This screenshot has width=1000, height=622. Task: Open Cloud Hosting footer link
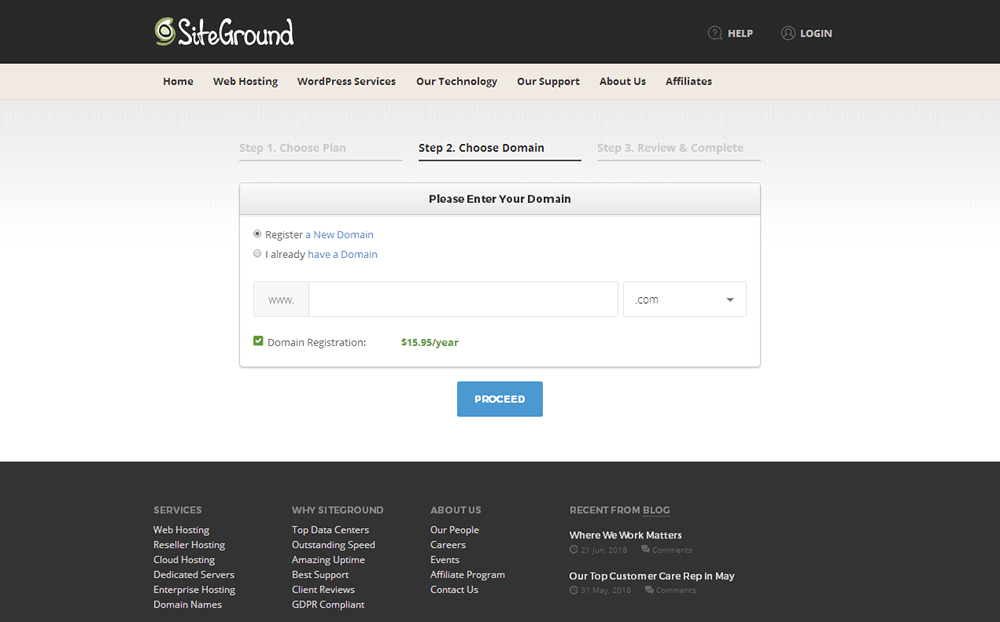click(184, 560)
